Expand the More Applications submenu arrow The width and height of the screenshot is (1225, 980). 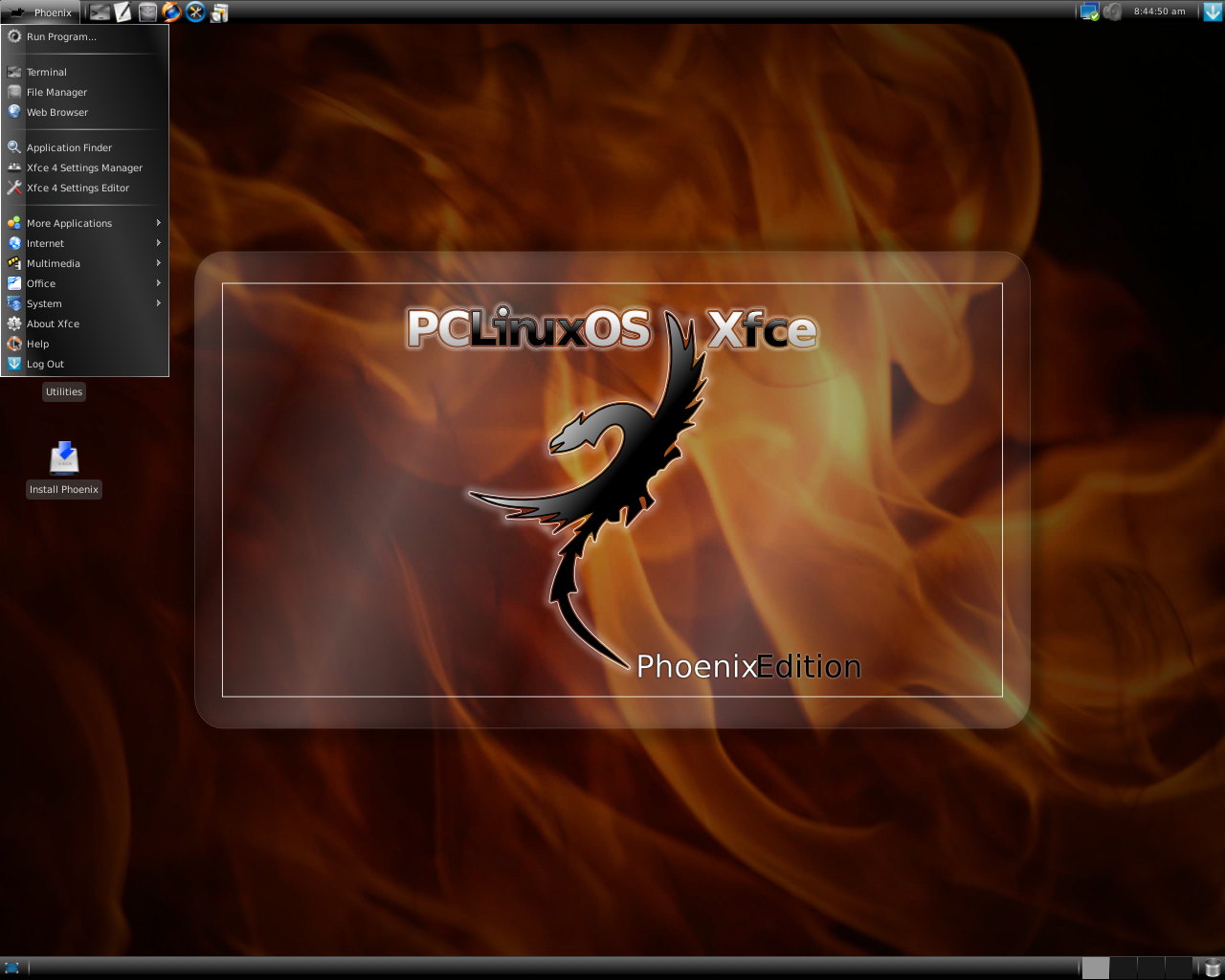(x=159, y=223)
